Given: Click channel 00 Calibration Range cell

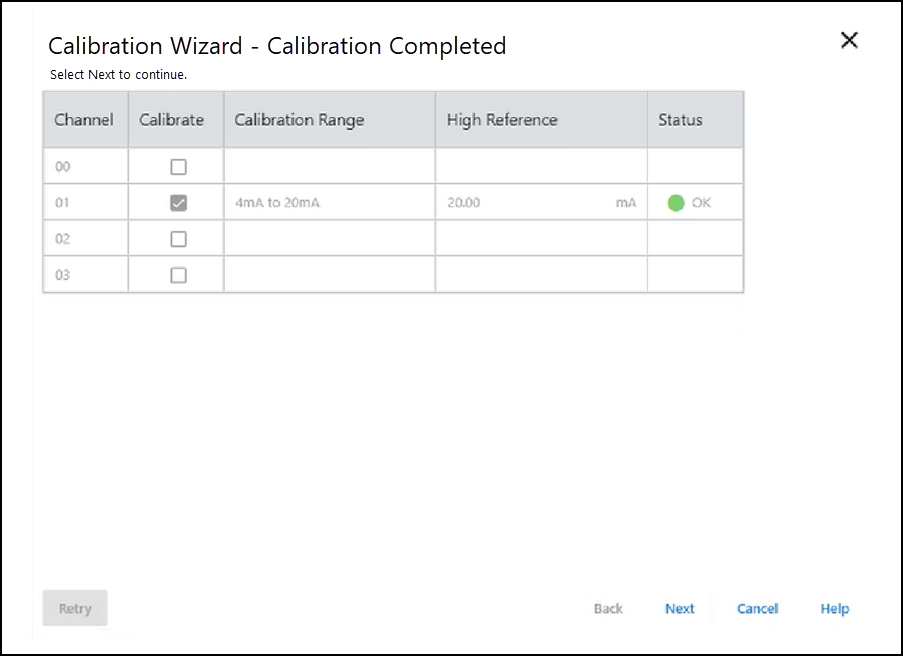Looking at the screenshot, I should coord(328,167).
